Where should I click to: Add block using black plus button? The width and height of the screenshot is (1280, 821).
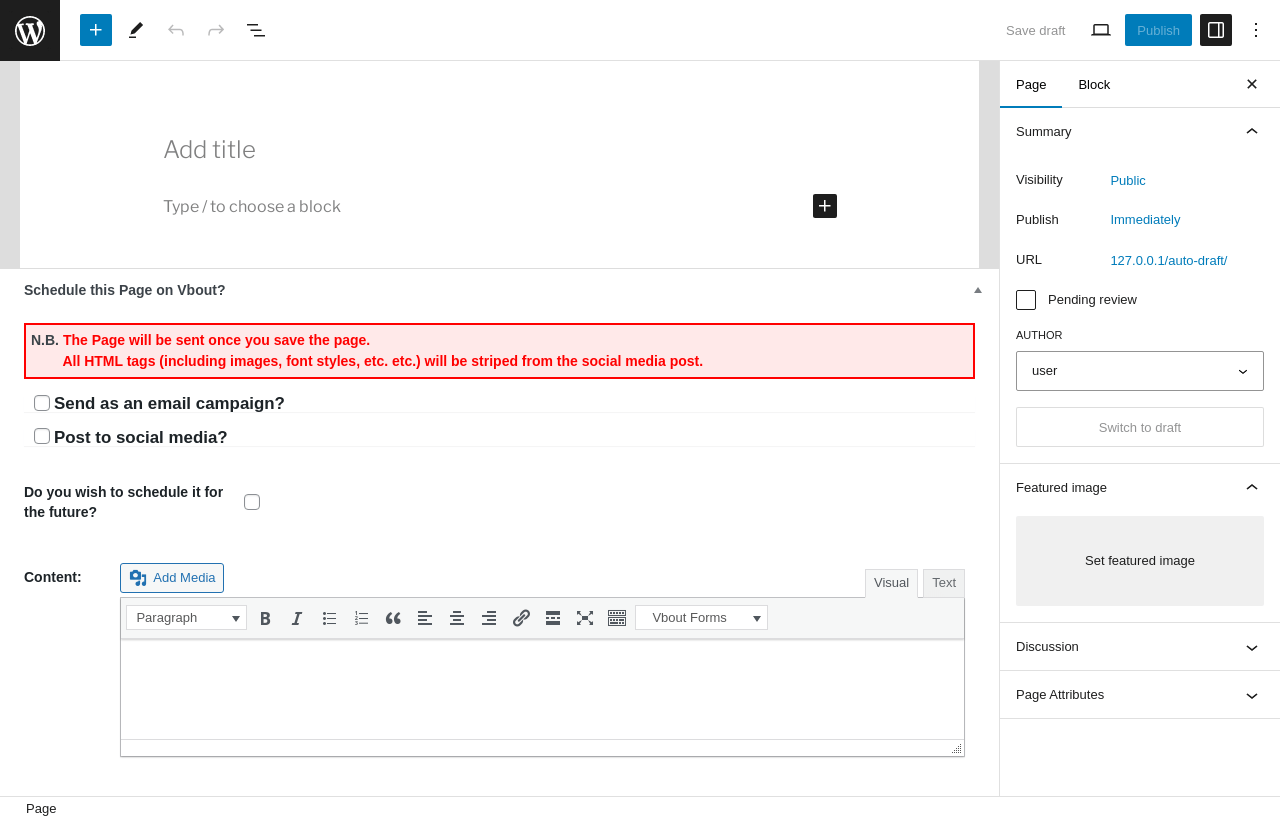pos(825,206)
